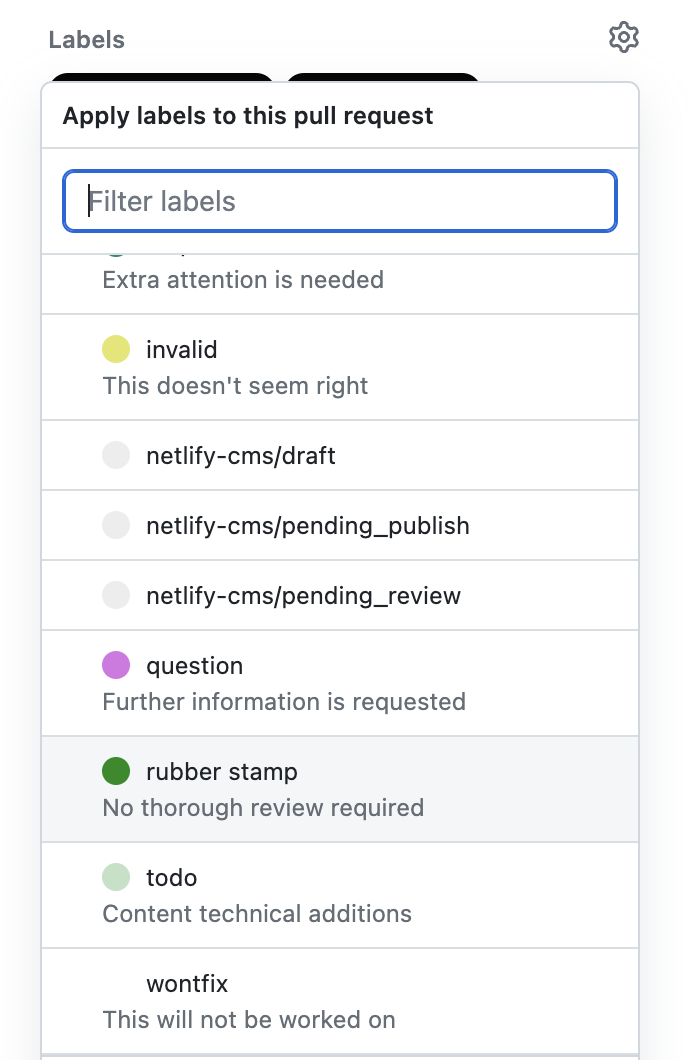Image resolution: width=688 pixels, height=1060 pixels.
Task: Select the invalid label
Action: point(182,350)
